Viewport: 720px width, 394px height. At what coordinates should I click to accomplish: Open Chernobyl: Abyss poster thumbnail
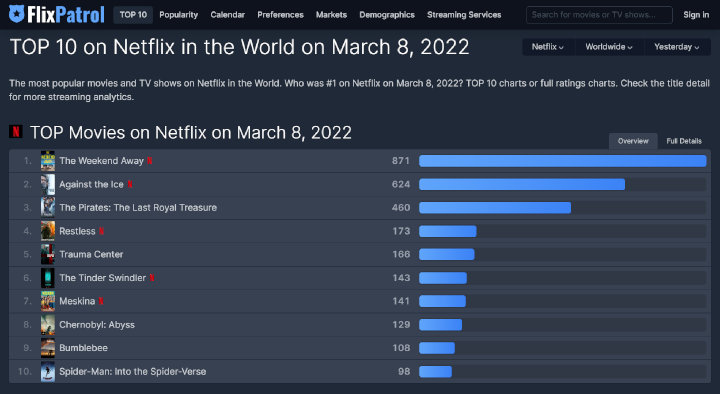pyautogui.click(x=48, y=325)
